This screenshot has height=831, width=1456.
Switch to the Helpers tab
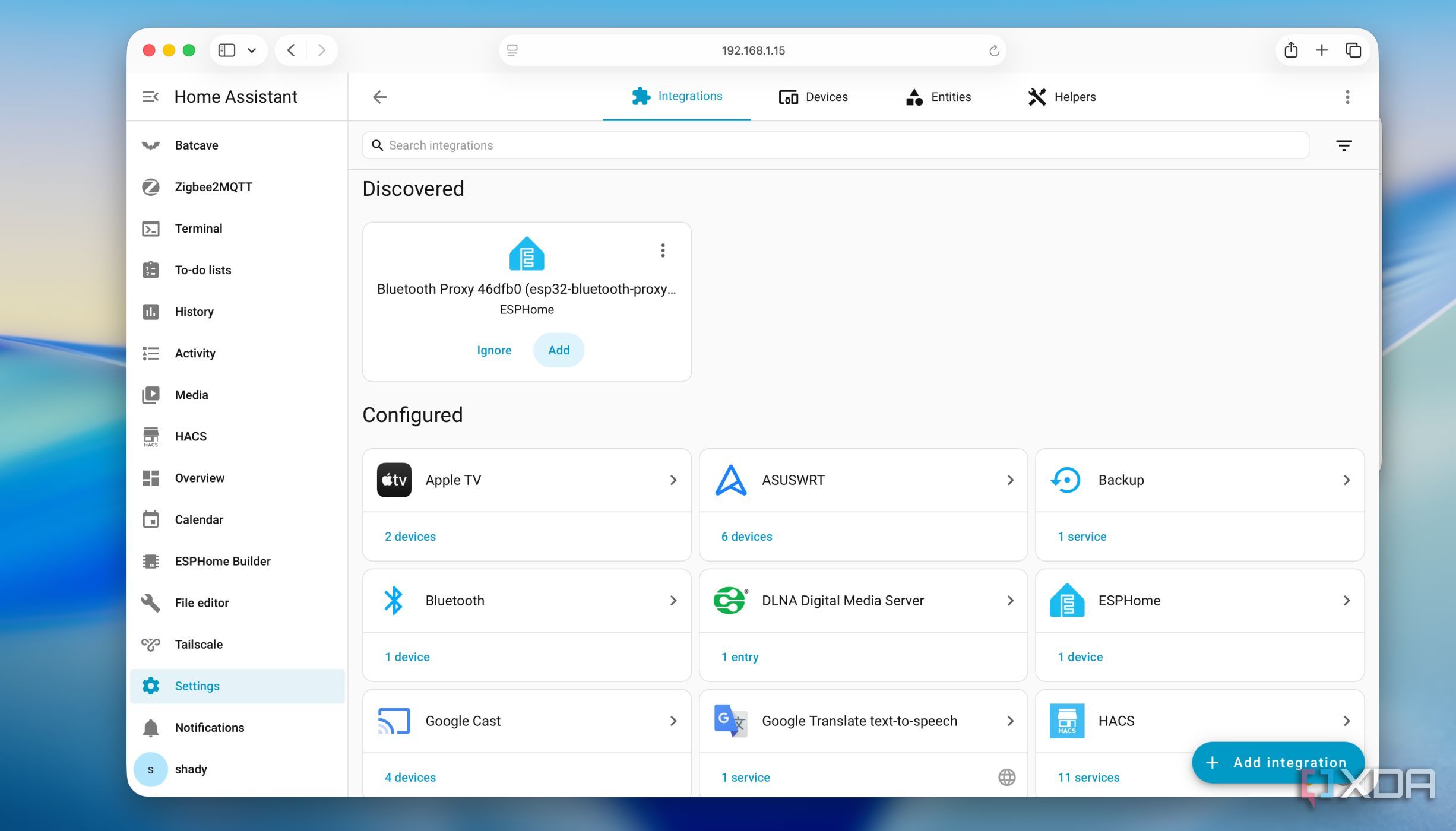(x=1062, y=97)
